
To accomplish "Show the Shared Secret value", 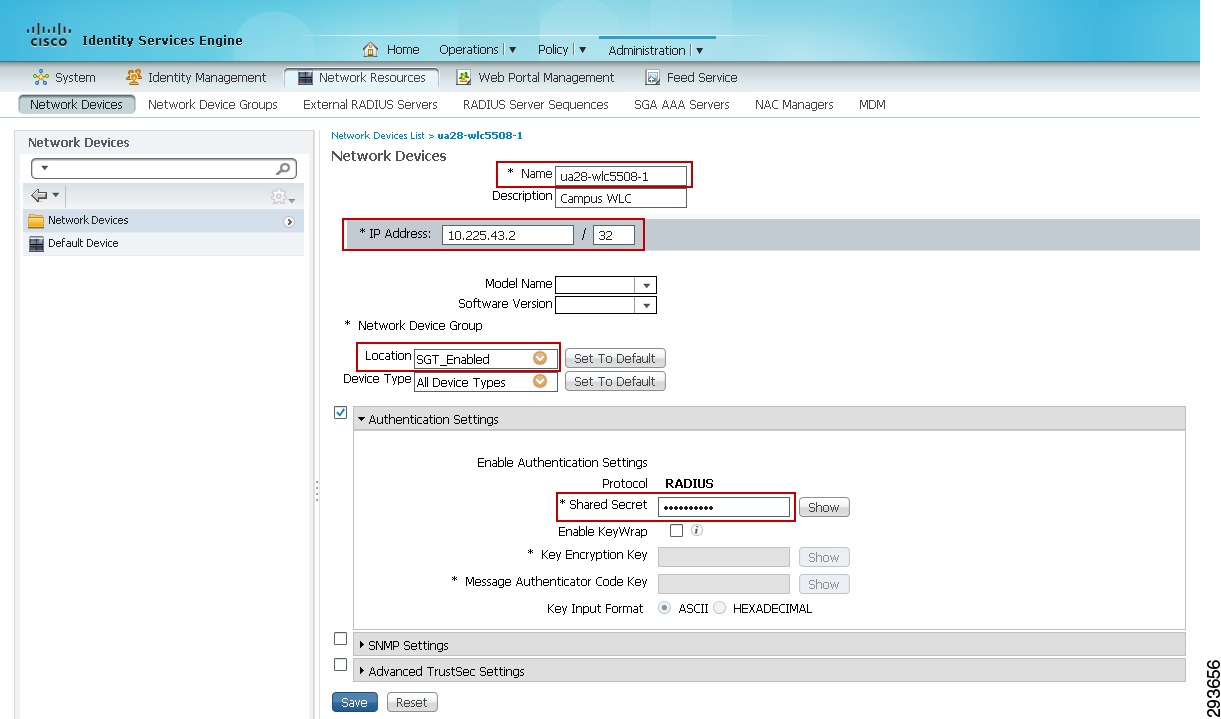I will (x=823, y=507).
